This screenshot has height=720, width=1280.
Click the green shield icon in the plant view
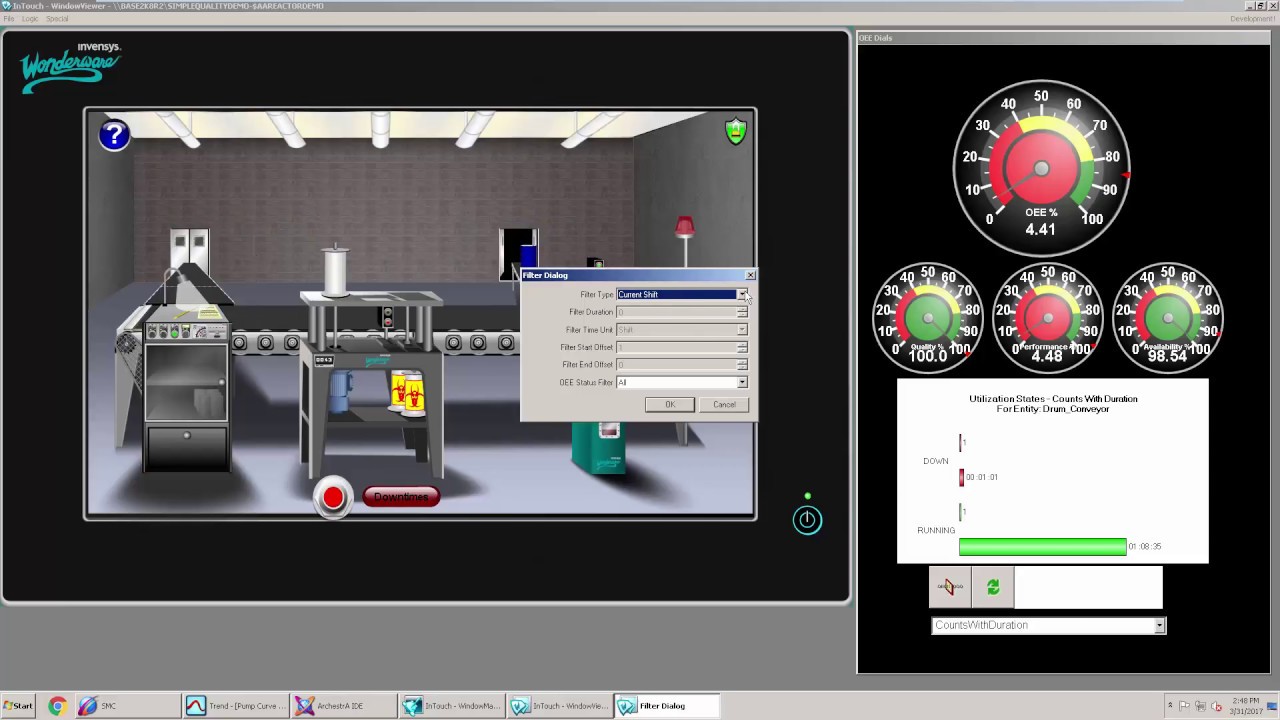(736, 131)
